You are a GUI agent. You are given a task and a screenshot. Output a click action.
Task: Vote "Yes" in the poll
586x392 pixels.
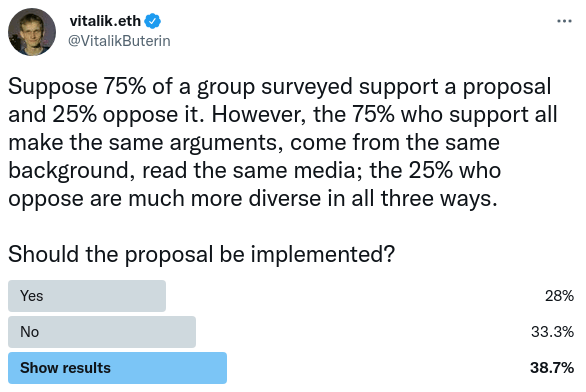(87, 296)
